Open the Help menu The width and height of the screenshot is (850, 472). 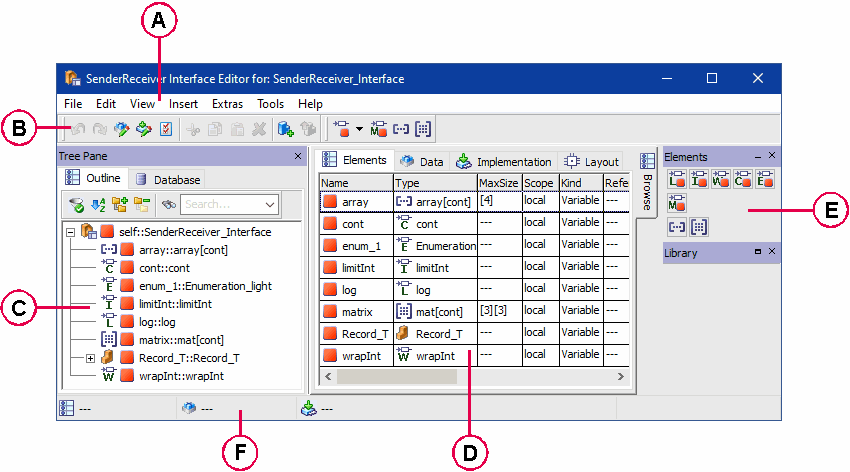pos(310,104)
